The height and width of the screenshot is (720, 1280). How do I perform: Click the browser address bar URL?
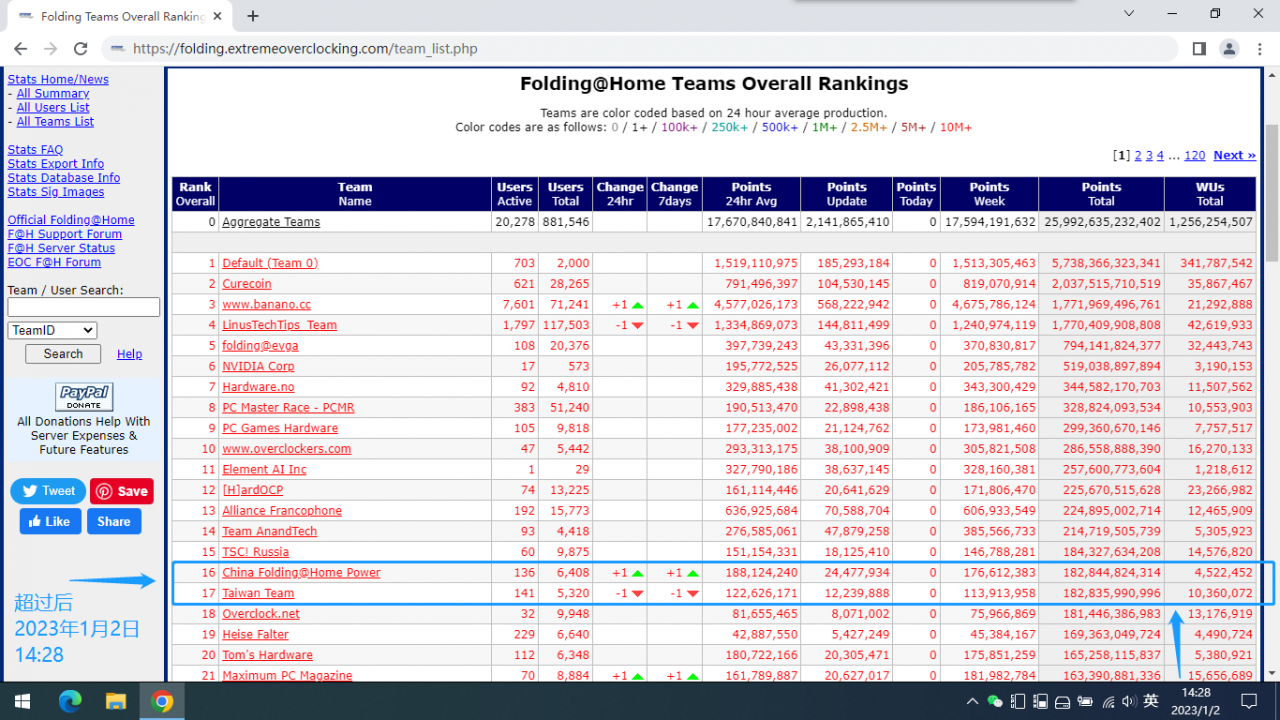coord(305,48)
